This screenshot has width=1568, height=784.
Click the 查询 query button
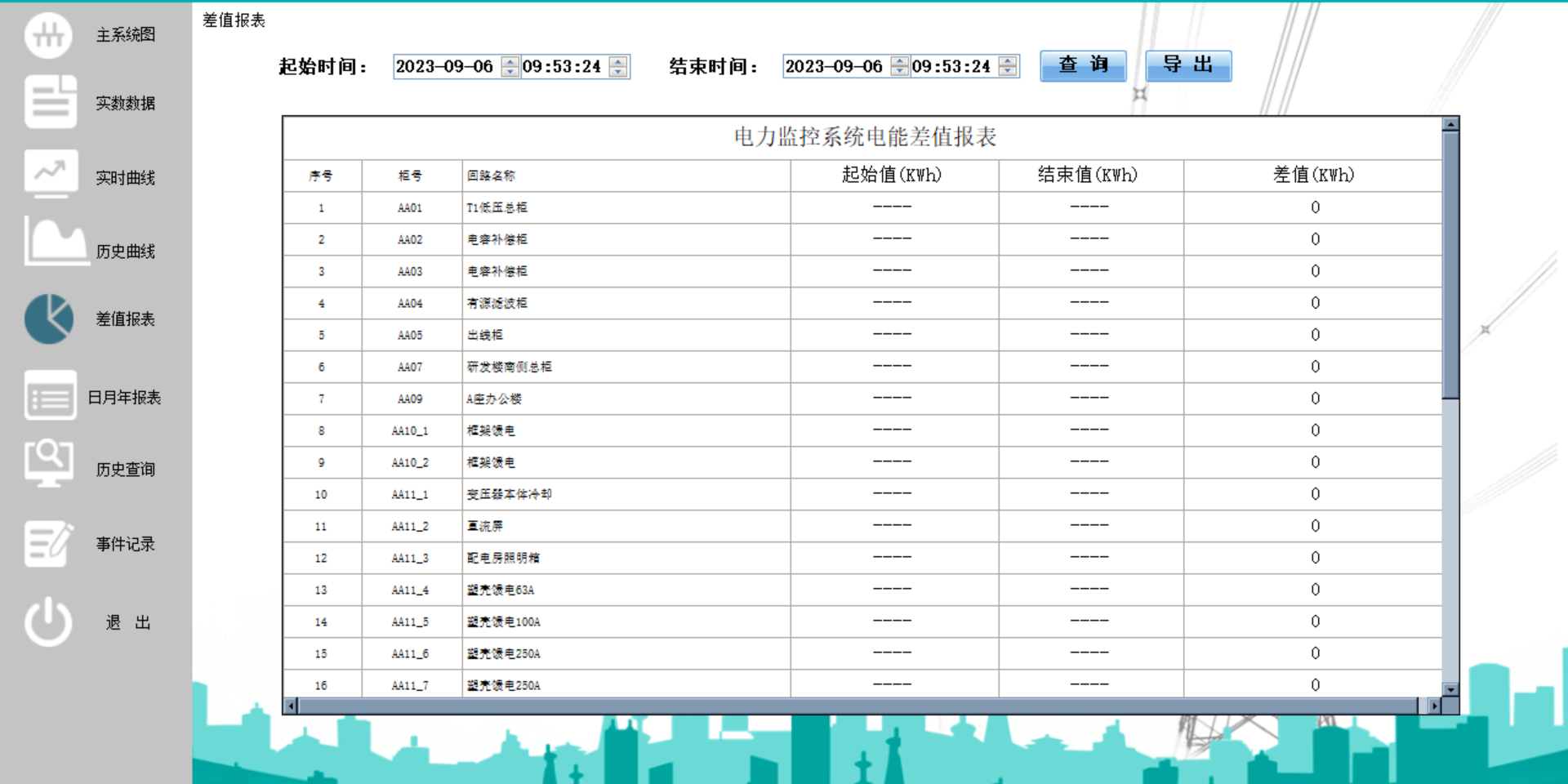tap(1082, 66)
